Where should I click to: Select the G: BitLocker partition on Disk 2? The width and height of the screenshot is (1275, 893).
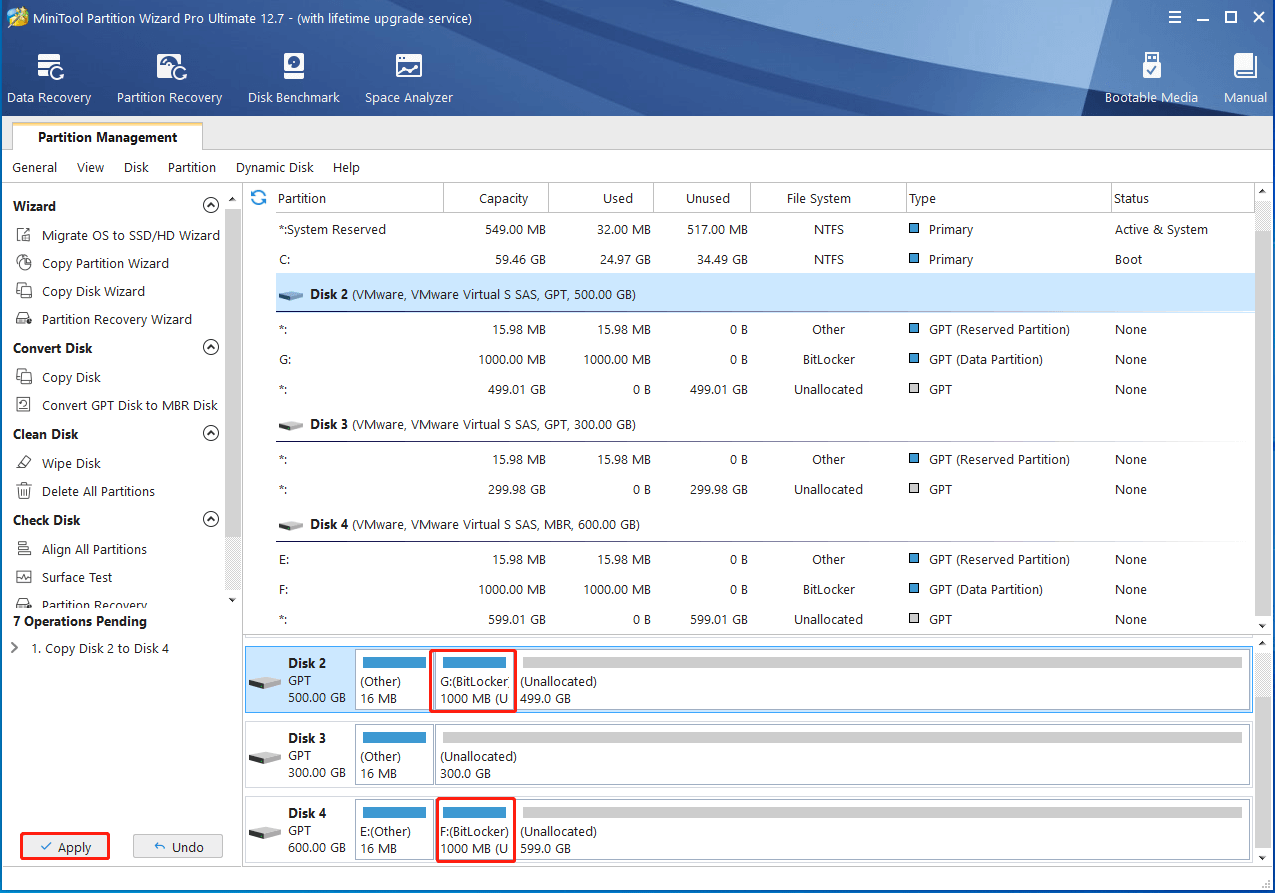pos(472,681)
